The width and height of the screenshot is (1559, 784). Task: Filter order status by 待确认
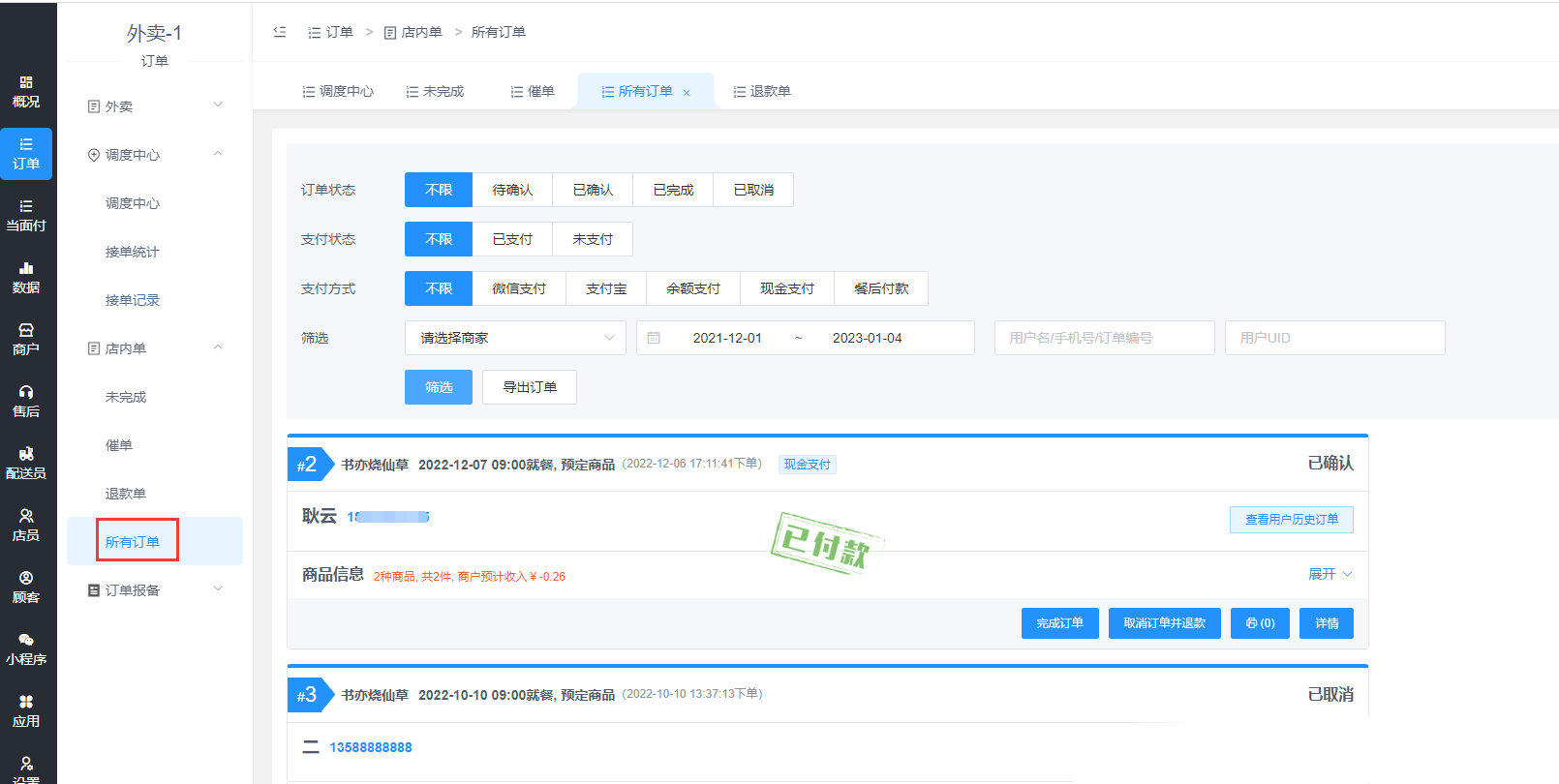[512, 190]
